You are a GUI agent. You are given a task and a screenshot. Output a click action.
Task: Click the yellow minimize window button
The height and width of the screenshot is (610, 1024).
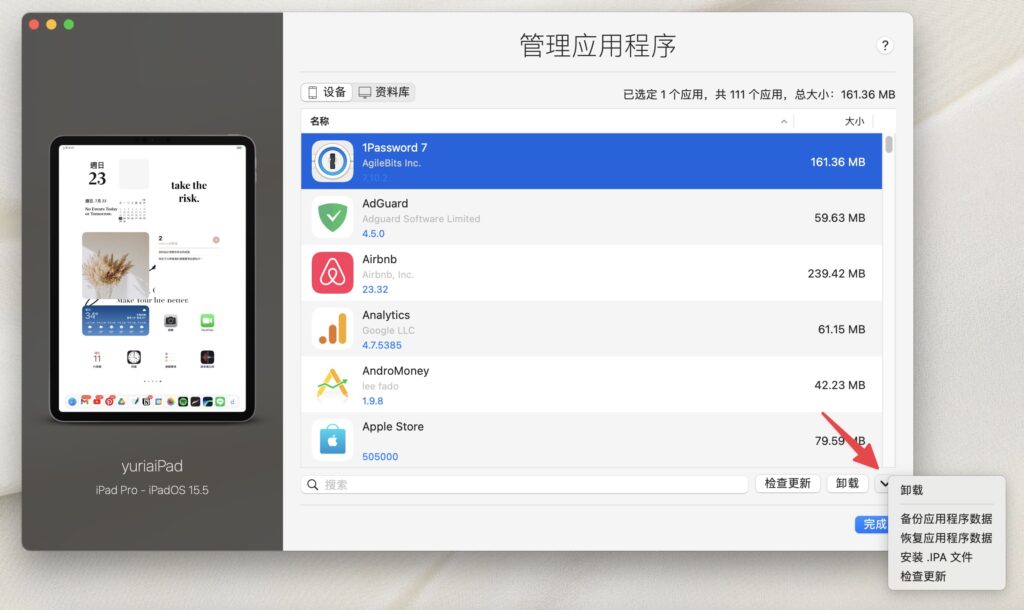pos(51,25)
